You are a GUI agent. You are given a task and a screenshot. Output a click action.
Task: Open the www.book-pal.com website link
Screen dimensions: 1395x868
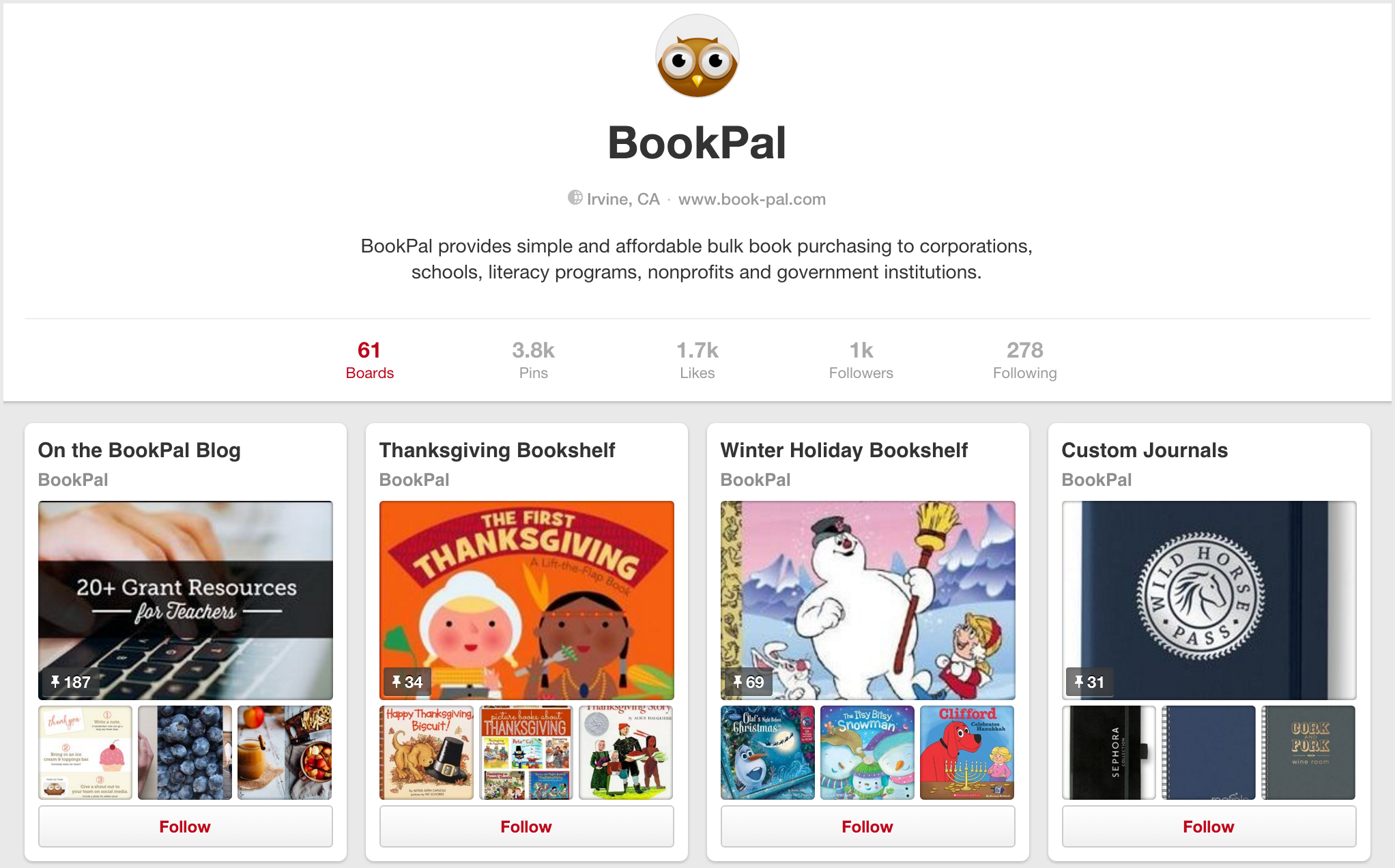752,199
